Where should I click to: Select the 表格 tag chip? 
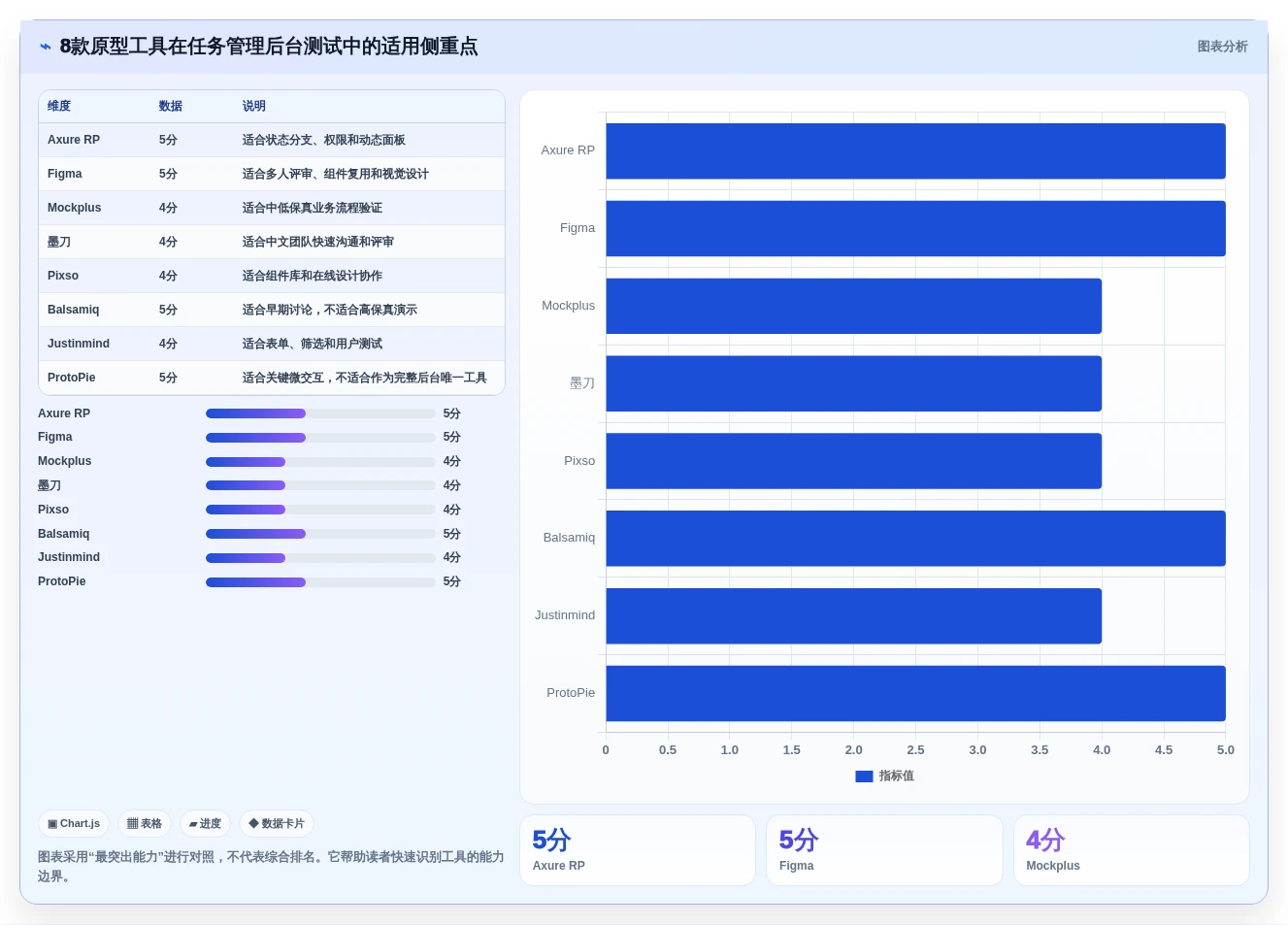pyautogui.click(x=145, y=824)
